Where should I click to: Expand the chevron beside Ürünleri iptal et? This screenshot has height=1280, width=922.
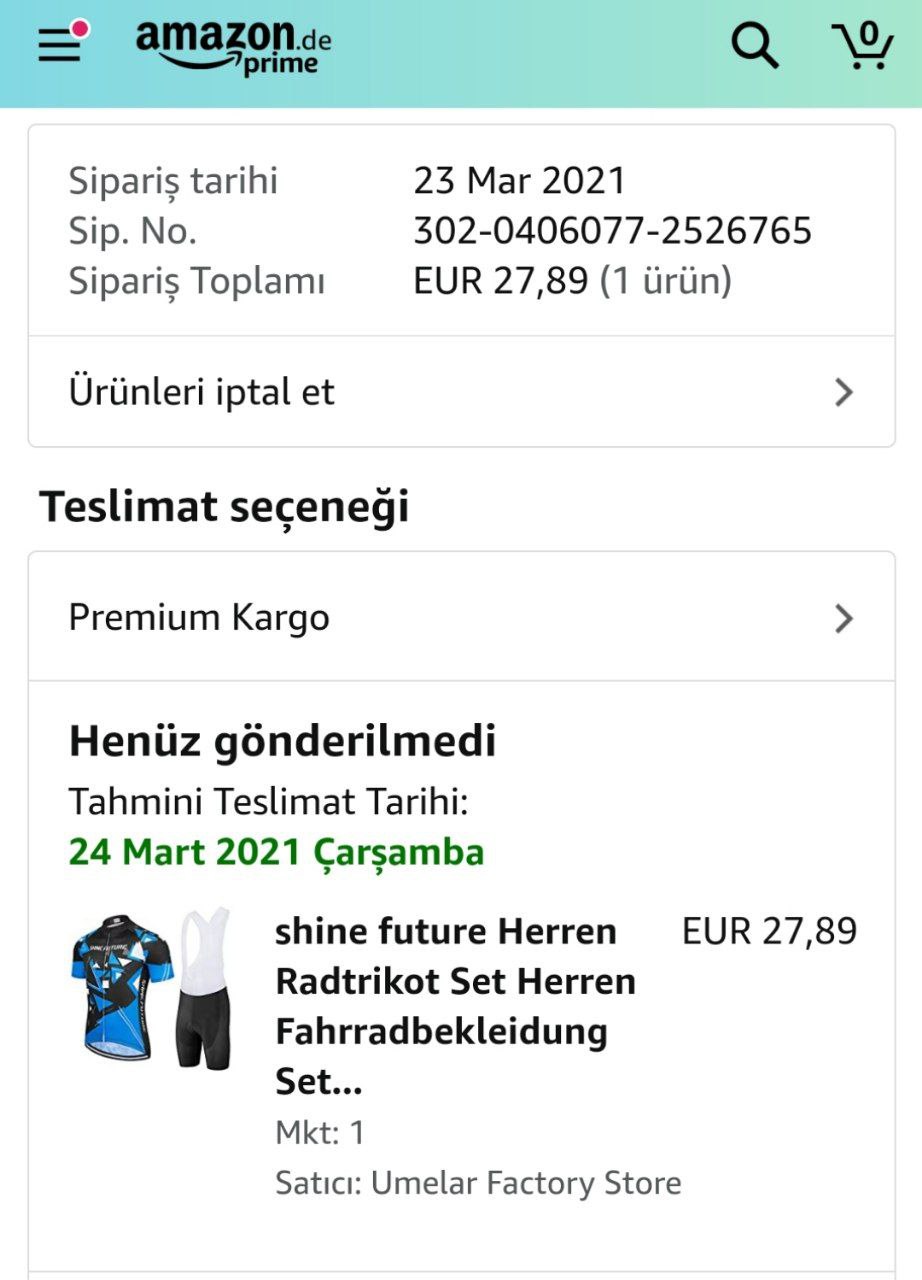coord(844,392)
